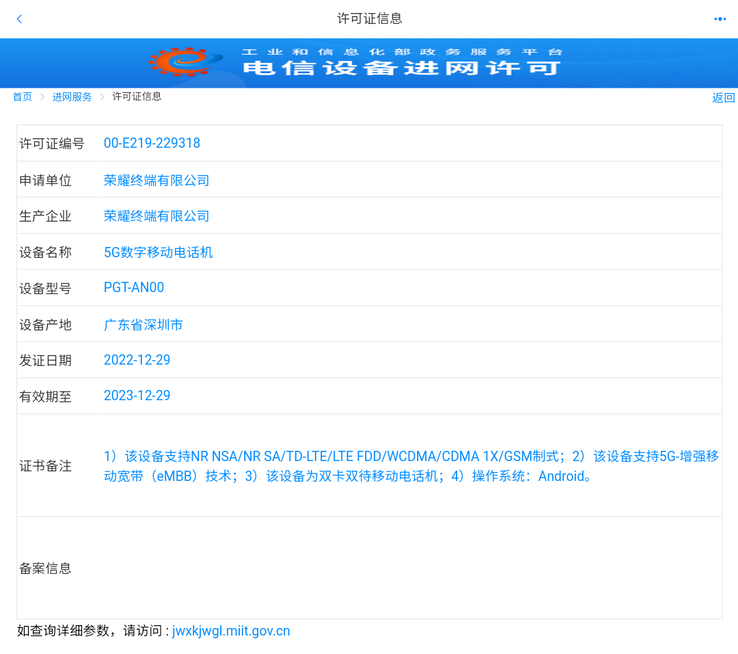Click the device model PGT-AN00
Image resolution: width=738 pixels, height=654 pixels.
pos(134,288)
